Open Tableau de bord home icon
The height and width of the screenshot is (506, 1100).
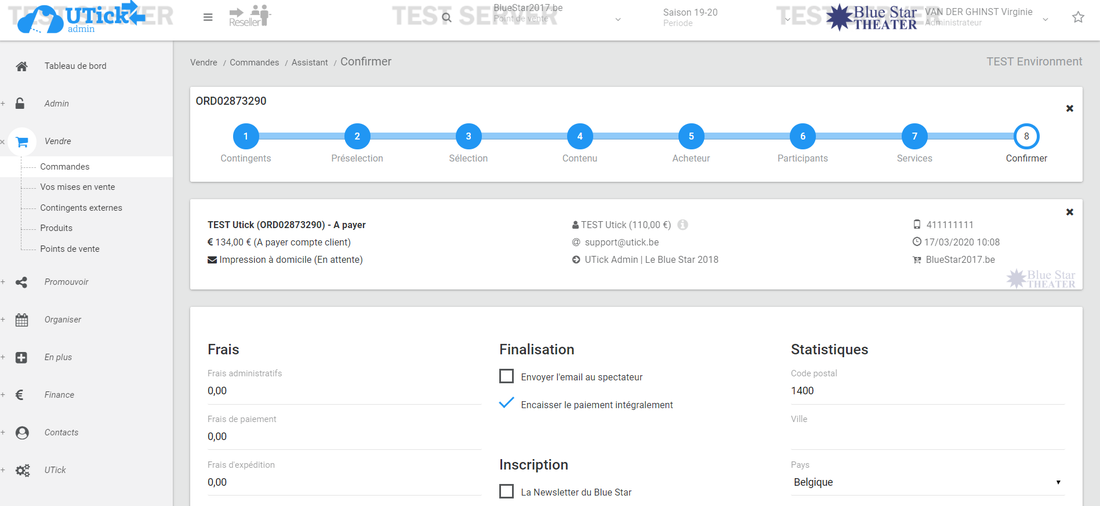point(21,66)
